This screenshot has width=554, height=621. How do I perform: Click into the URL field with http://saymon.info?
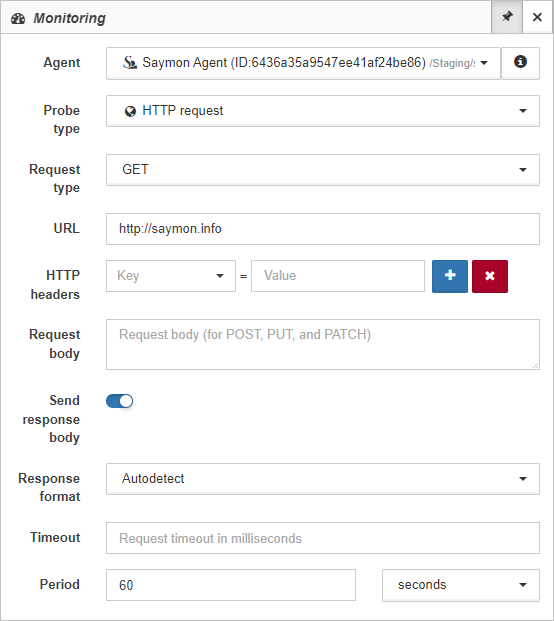(x=323, y=229)
